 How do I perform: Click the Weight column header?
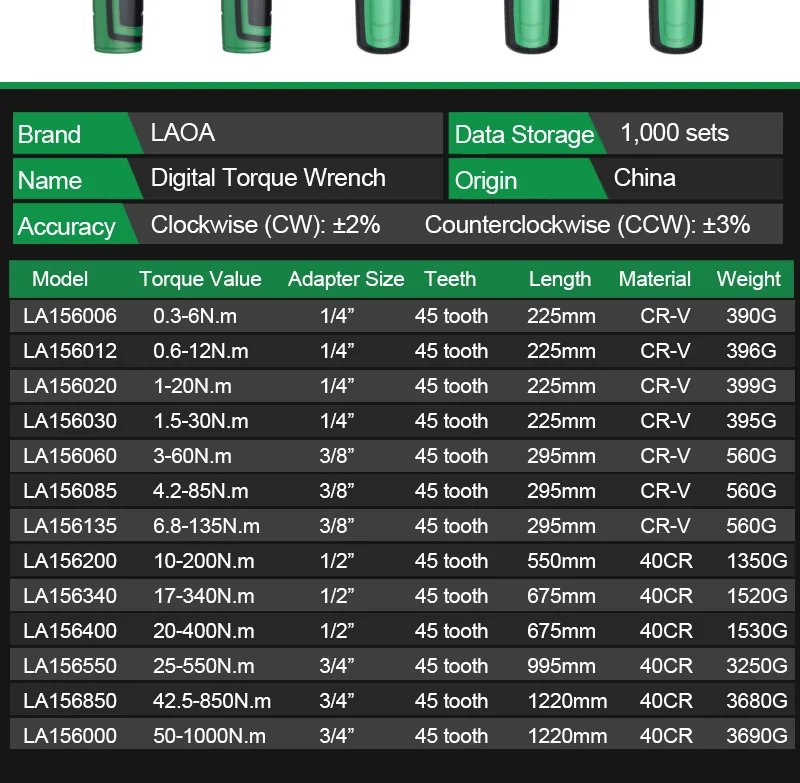[x=748, y=280]
